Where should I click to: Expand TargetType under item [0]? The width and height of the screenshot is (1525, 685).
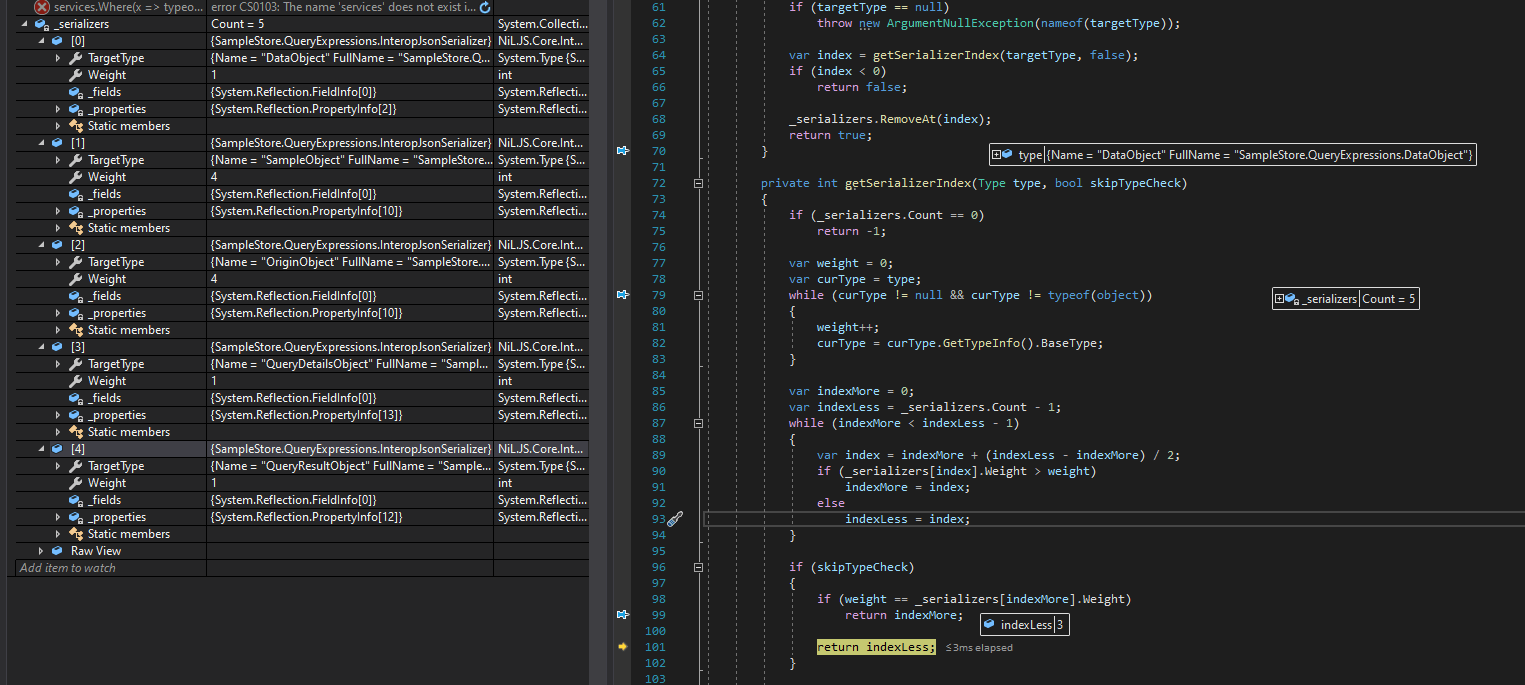(x=58, y=58)
